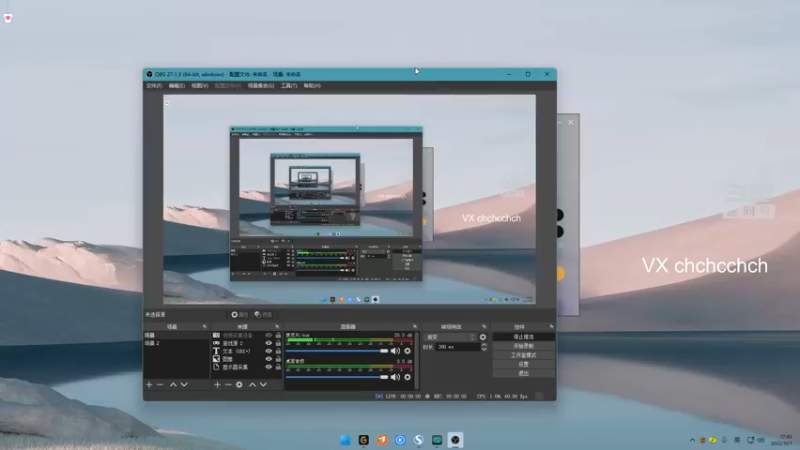800x450 pixels.
Task: Click the 时长 300 ms duration field
Action: pos(458,347)
